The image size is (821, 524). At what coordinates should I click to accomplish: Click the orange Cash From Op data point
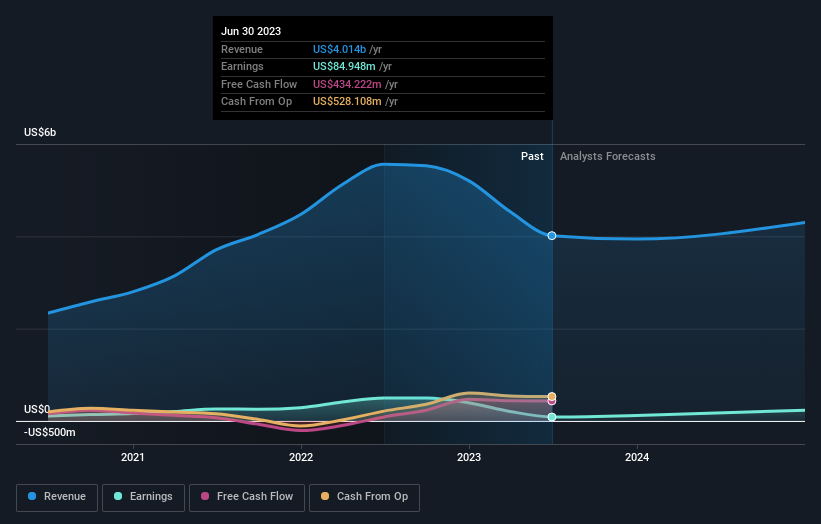[x=552, y=396]
